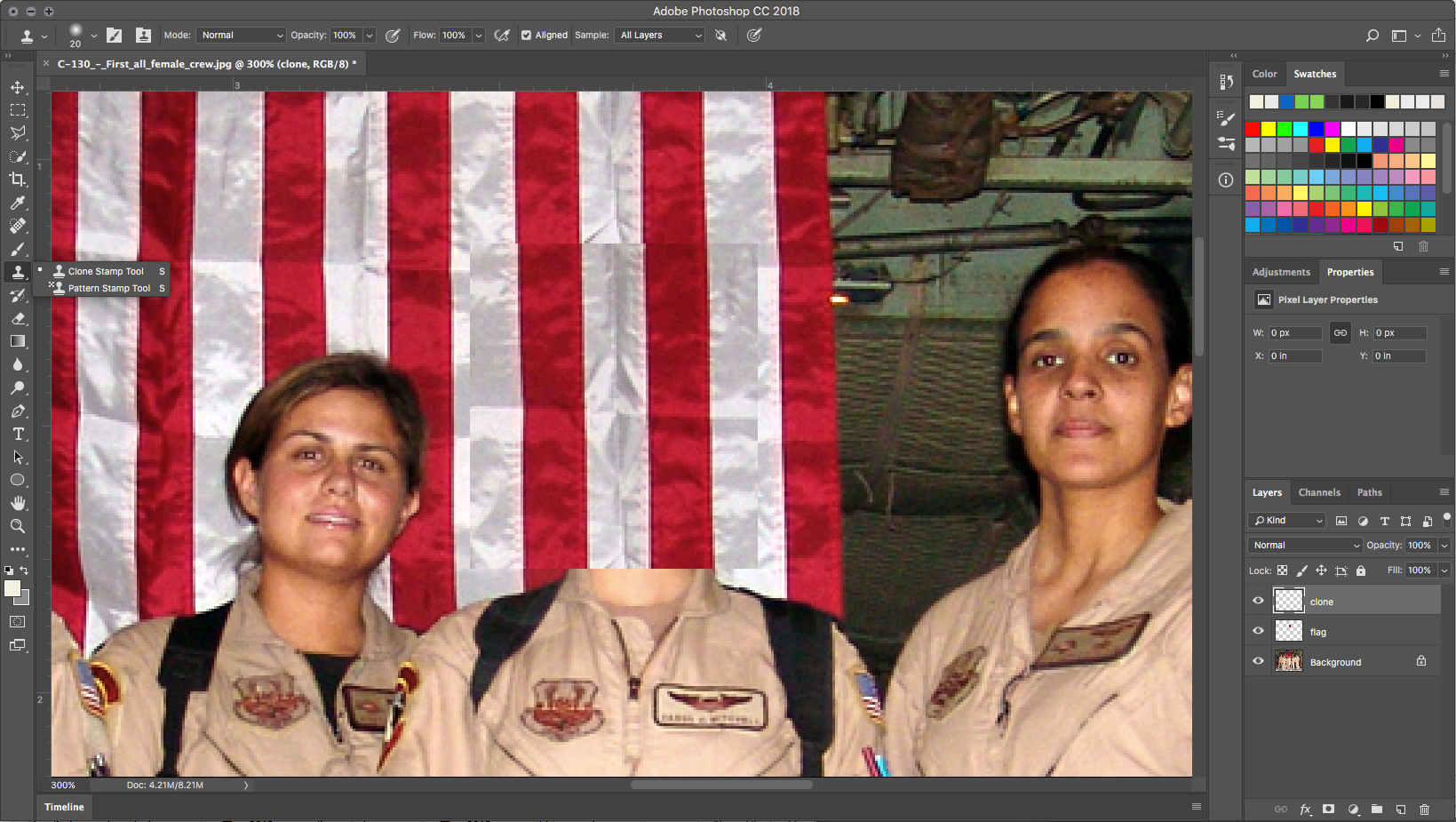Click the delete layer trash icon
The width and height of the screenshot is (1456, 822).
point(1424,810)
